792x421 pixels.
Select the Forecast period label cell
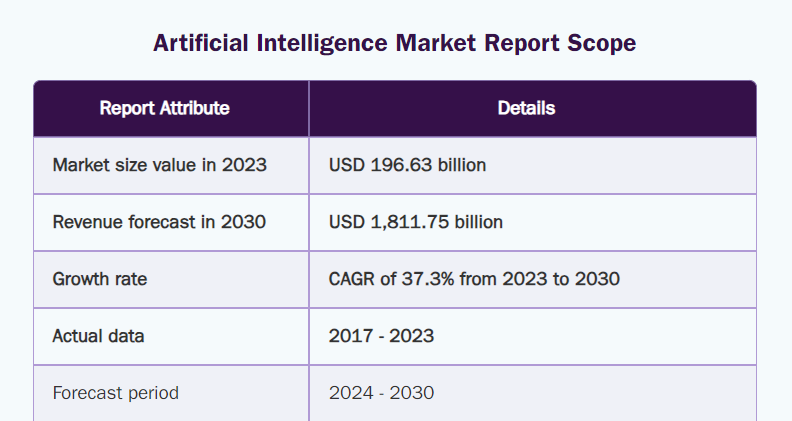pyautogui.click(x=115, y=393)
